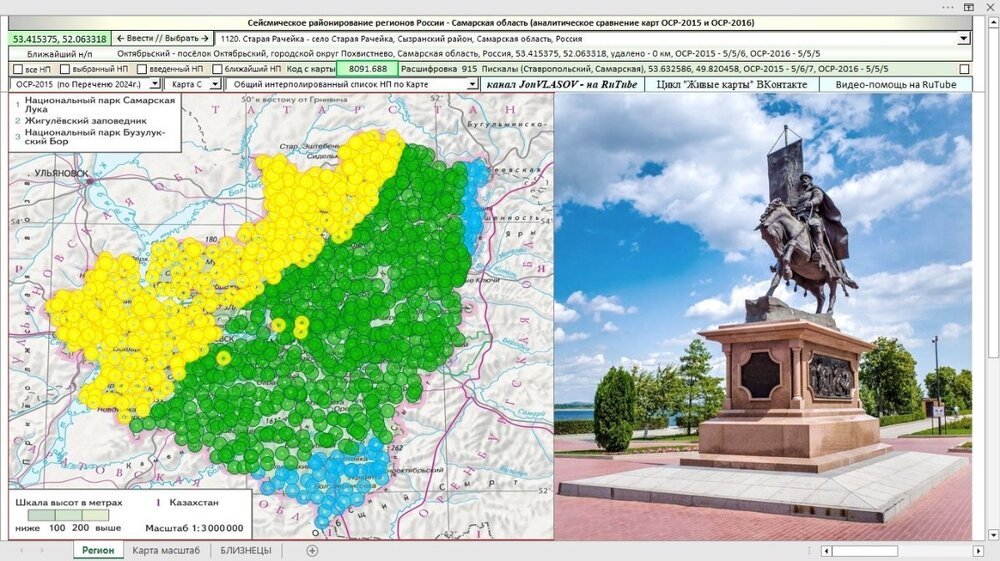Click the elevation scale color legend
1000x561 pixels.
click(68, 515)
